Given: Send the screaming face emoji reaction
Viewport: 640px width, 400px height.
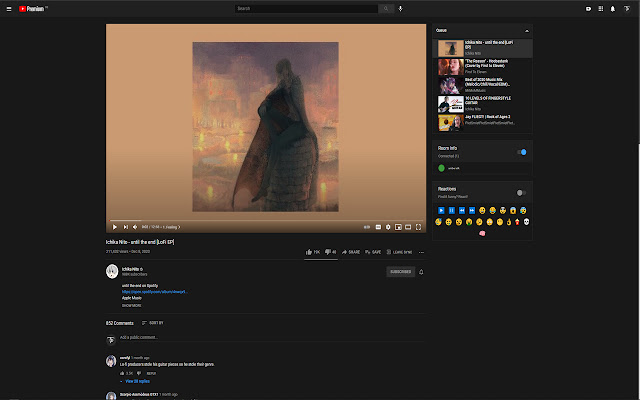Looking at the screenshot, I should 513,211.
